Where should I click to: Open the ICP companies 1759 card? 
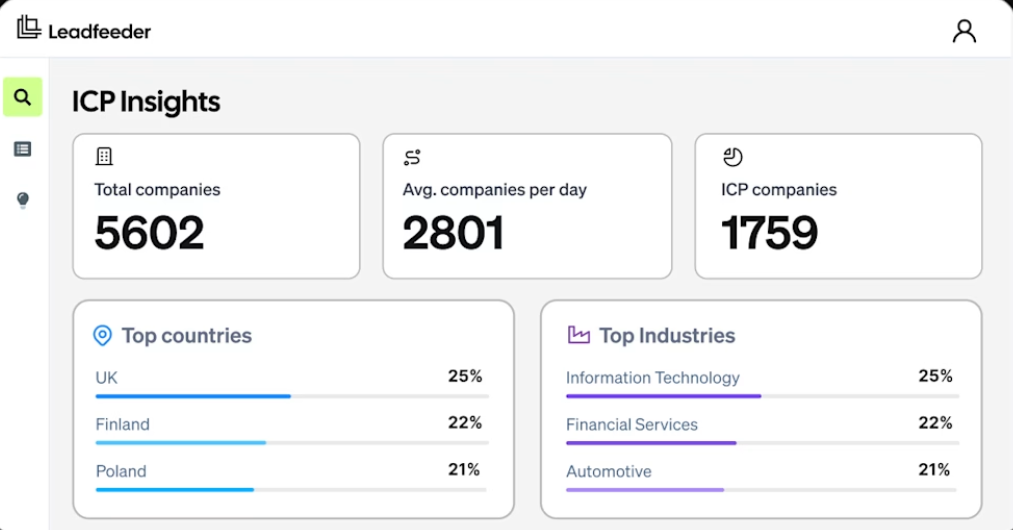pyautogui.click(x=839, y=206)
